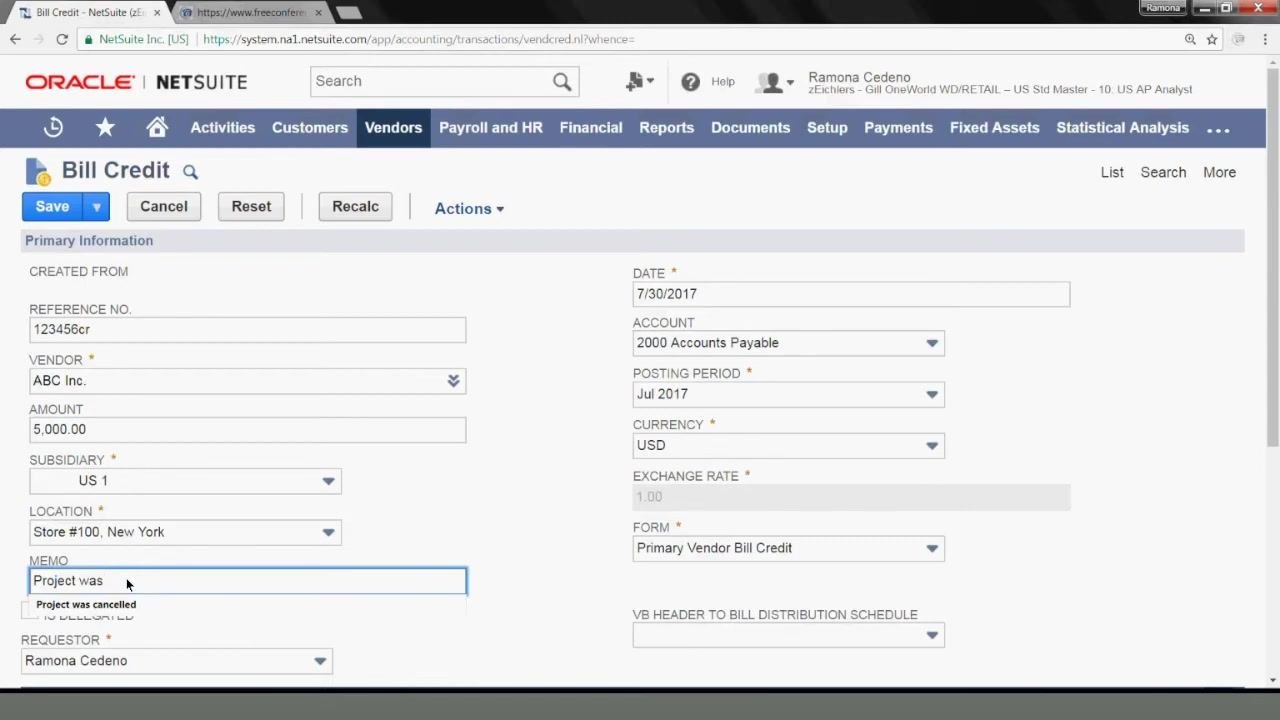The image size is (1280, 720).
Task: Open the Subsidiary dropdown showing US 1
Action: click(x=185, y=481)
